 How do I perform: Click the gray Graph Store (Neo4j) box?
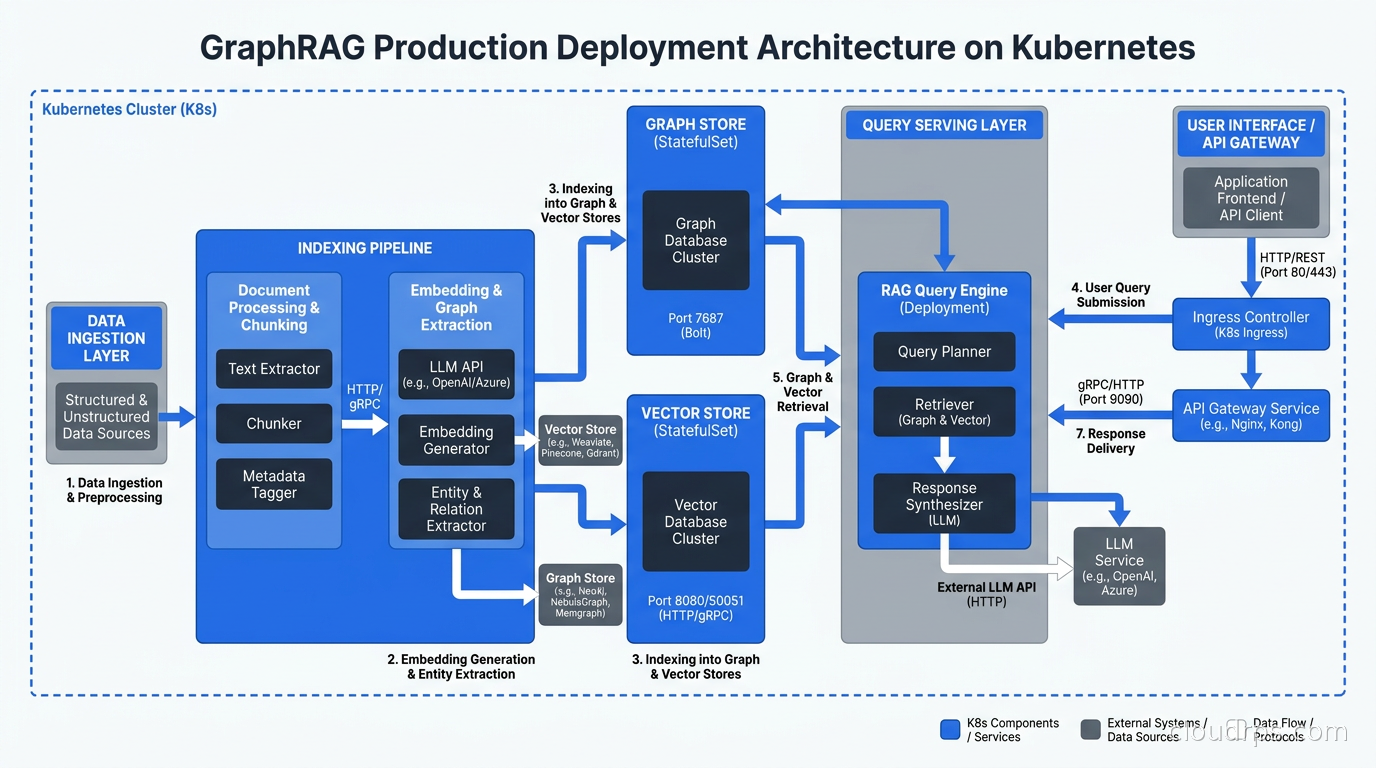point(580,595)
